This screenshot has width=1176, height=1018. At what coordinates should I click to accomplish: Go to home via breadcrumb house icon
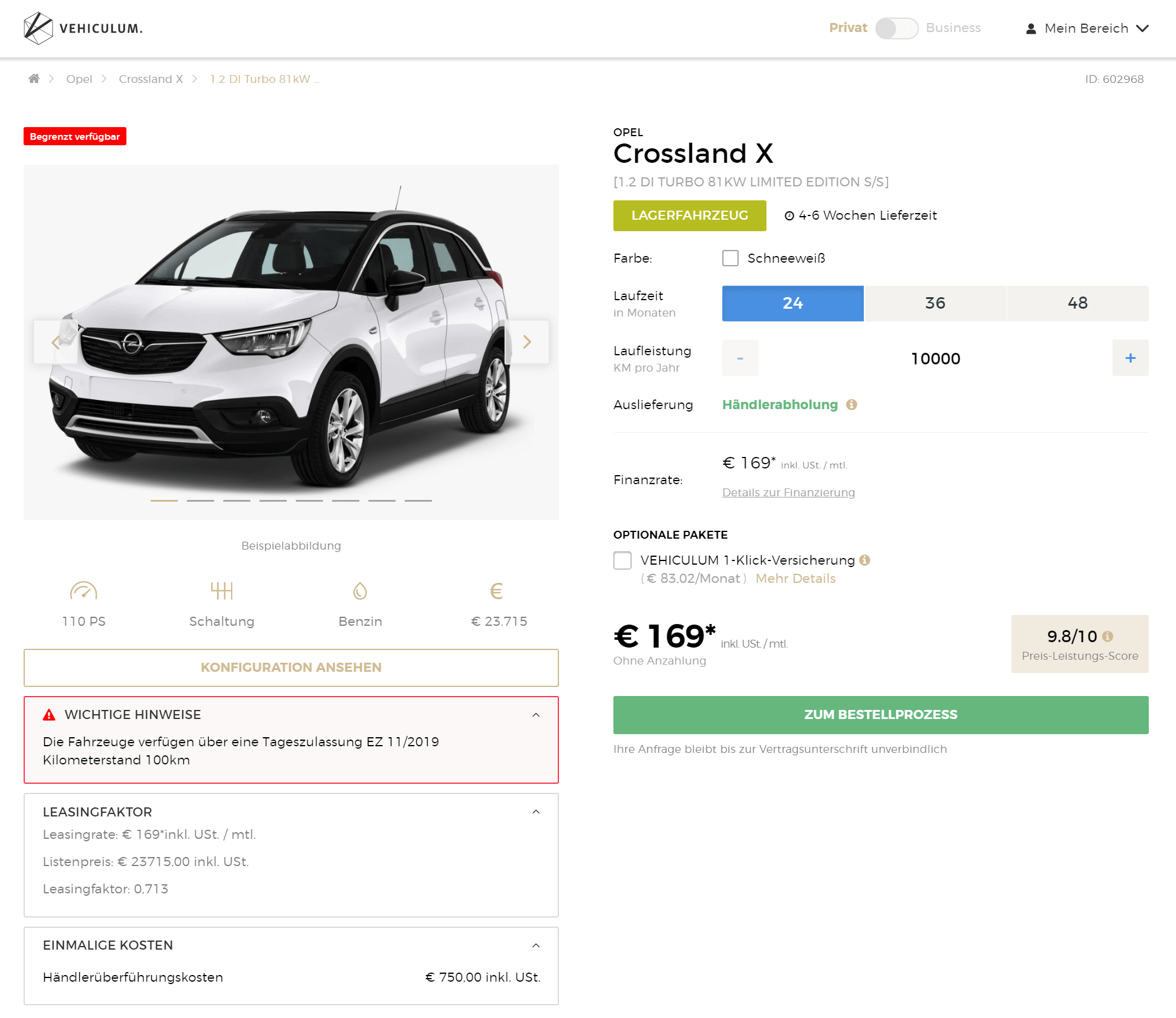(x=34, y=79)
